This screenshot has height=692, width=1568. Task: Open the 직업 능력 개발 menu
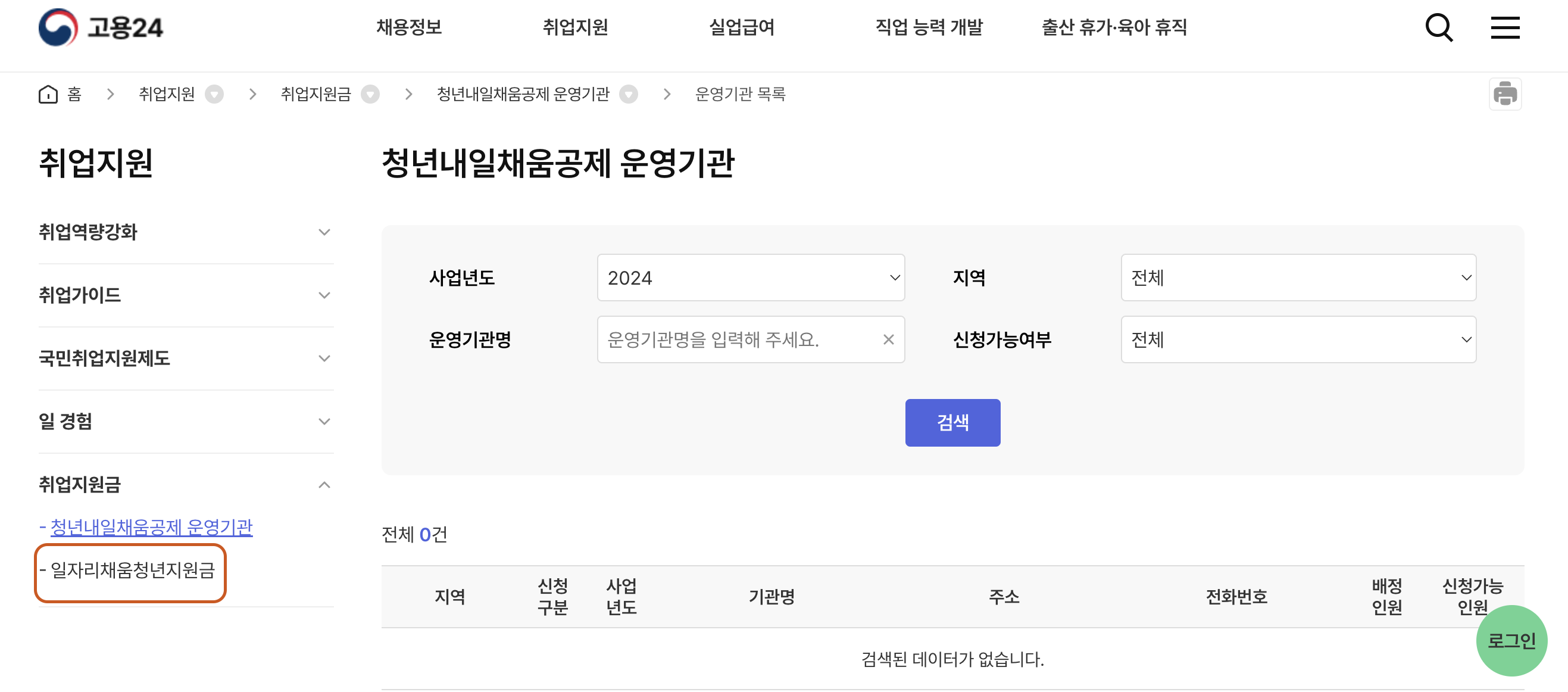point(929,27)
